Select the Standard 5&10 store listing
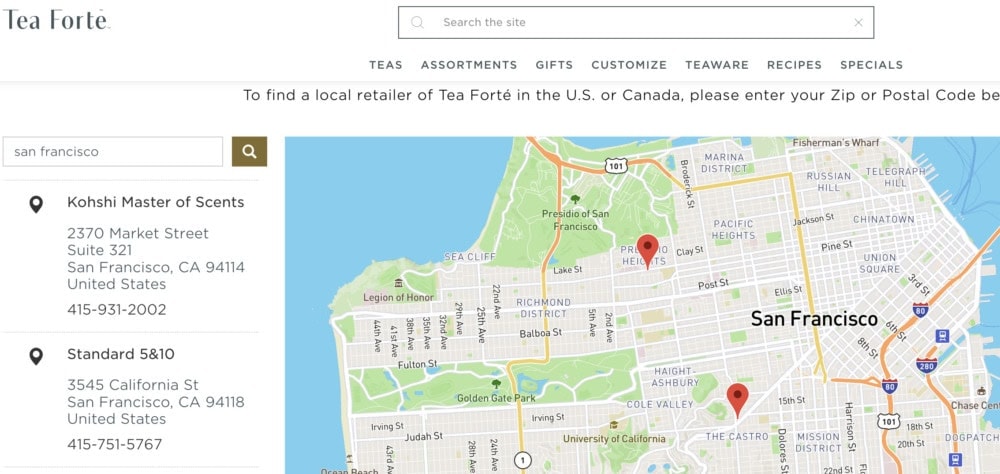 click(121, 354)
